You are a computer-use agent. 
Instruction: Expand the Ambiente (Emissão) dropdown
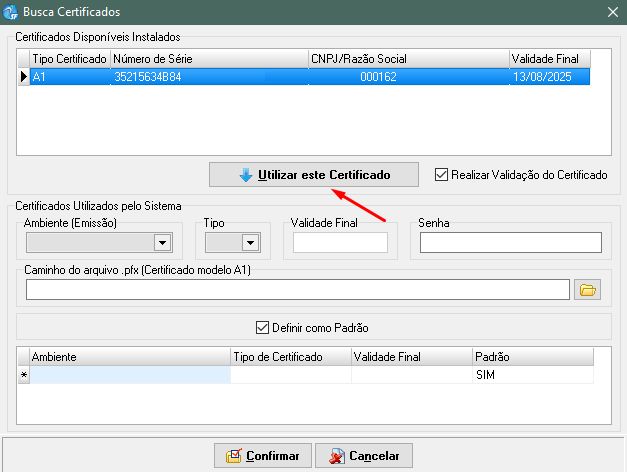[x=161, y=242]
